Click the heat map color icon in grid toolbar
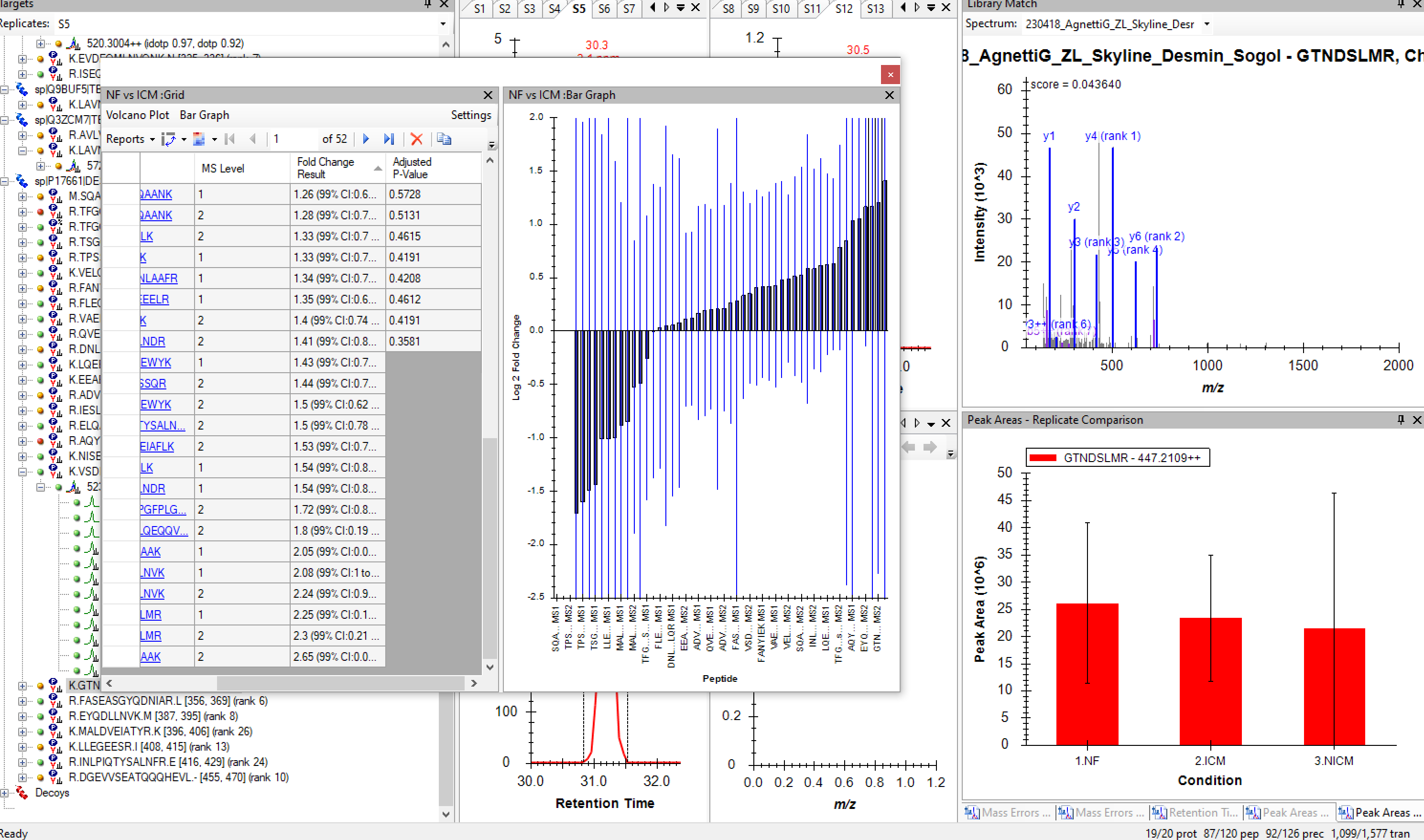This screenshot has height=840, width=1424. coord(199,139)
